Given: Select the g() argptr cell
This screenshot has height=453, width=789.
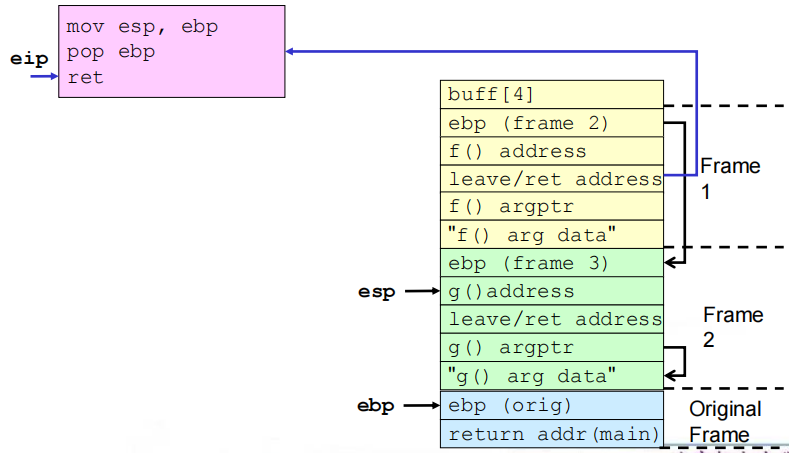Looking at the screenshot, I should [x=551, y=348].
